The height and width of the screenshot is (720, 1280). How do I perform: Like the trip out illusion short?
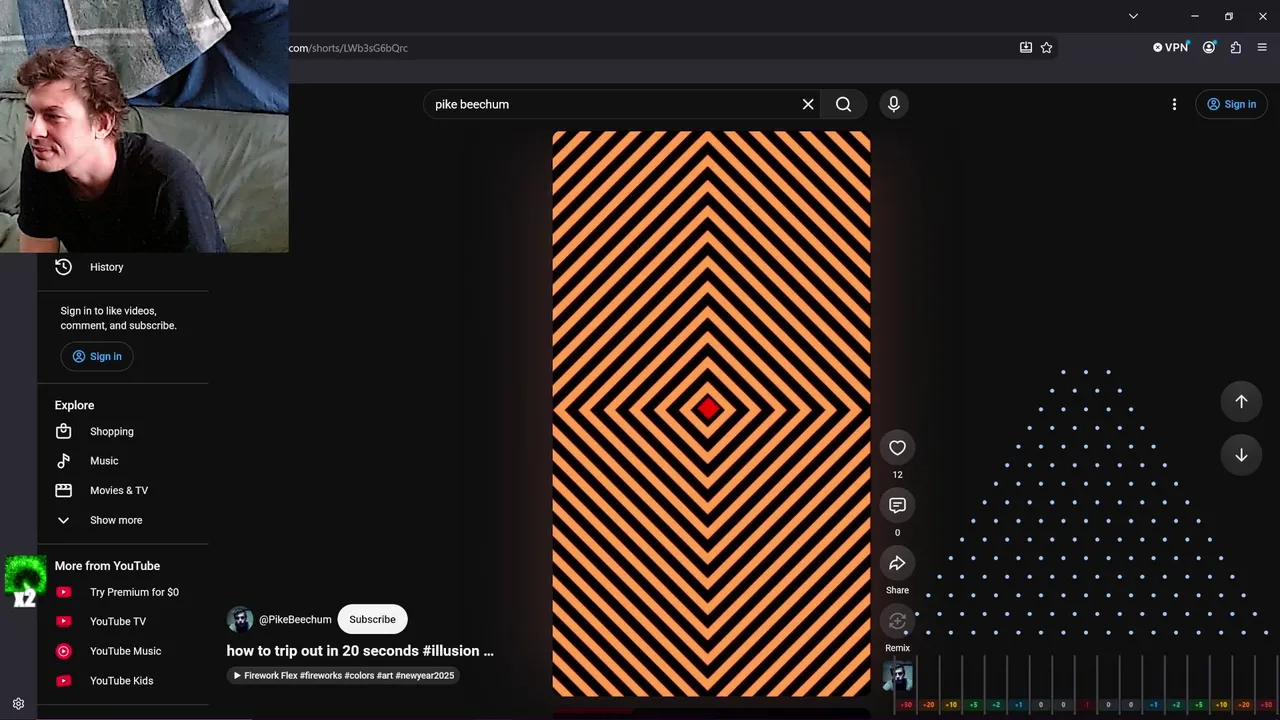click(897, 448)
